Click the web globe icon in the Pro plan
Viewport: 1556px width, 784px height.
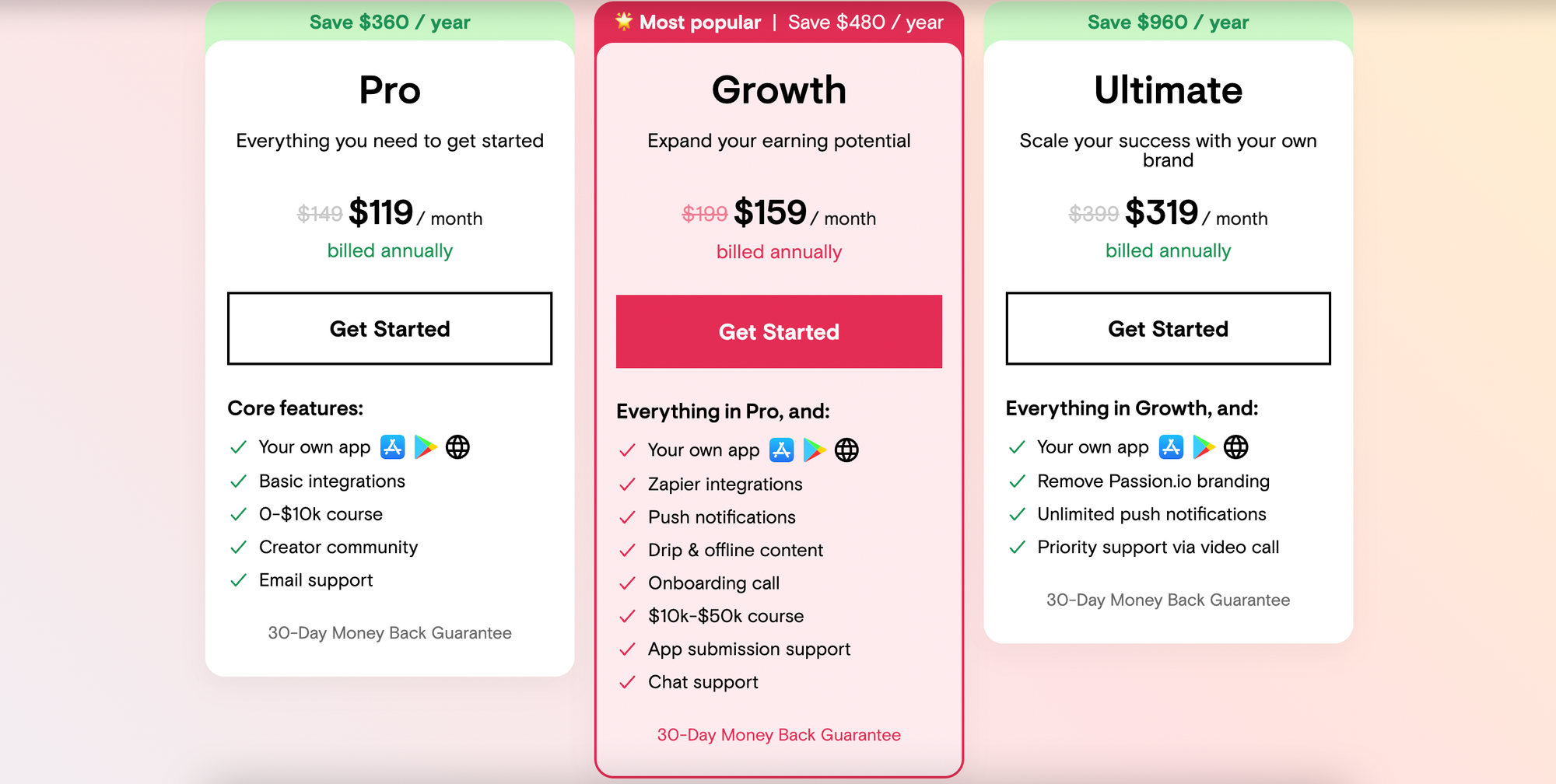[457, 446]
